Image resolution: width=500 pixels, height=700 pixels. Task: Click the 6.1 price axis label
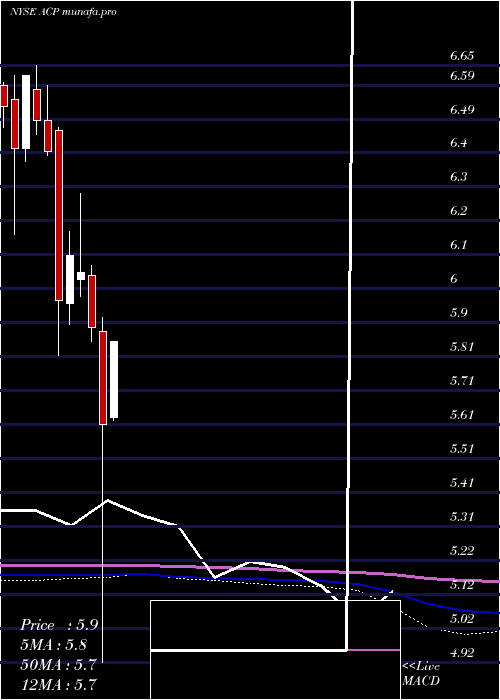coord(458,245)
